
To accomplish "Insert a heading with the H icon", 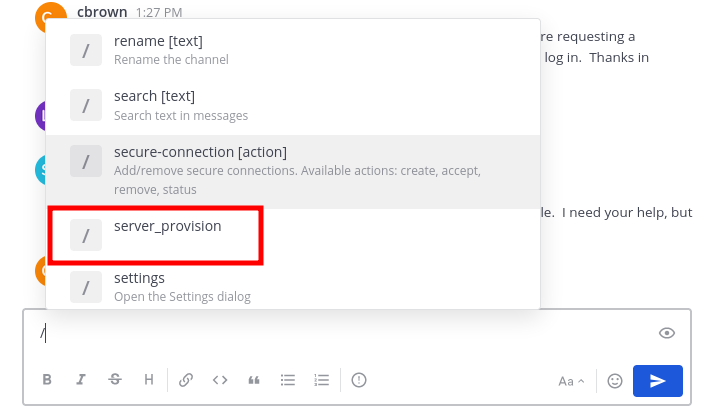I will [149, 380].
